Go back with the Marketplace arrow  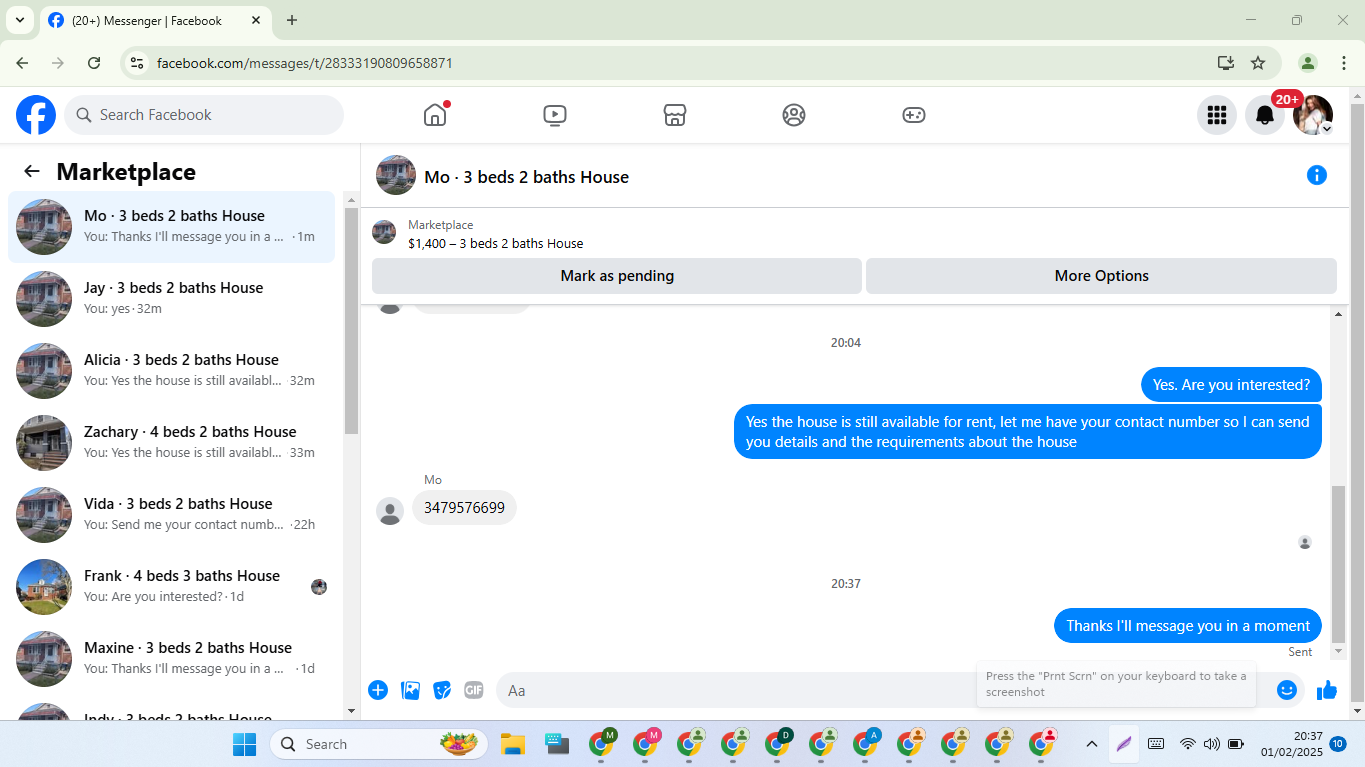tap(32, 171)
